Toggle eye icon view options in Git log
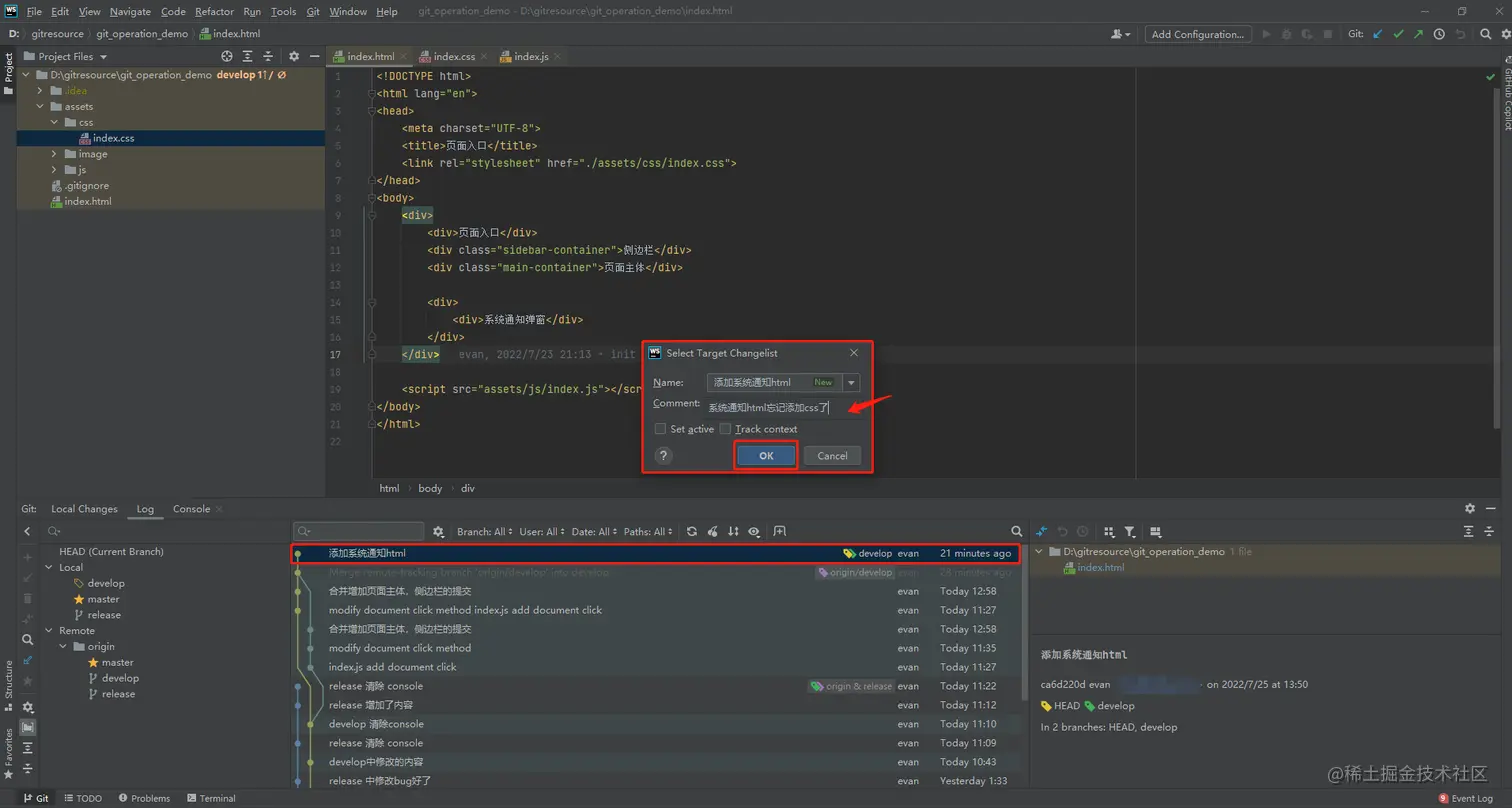Viewport: 1512px width, 808px height. point(754,532)
